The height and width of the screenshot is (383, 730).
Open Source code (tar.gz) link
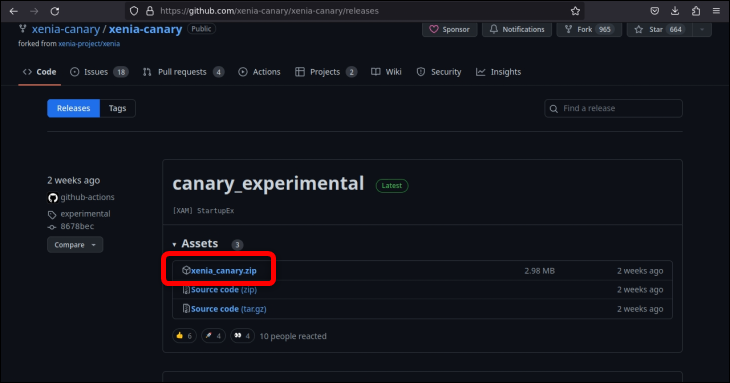coord(229,309)
